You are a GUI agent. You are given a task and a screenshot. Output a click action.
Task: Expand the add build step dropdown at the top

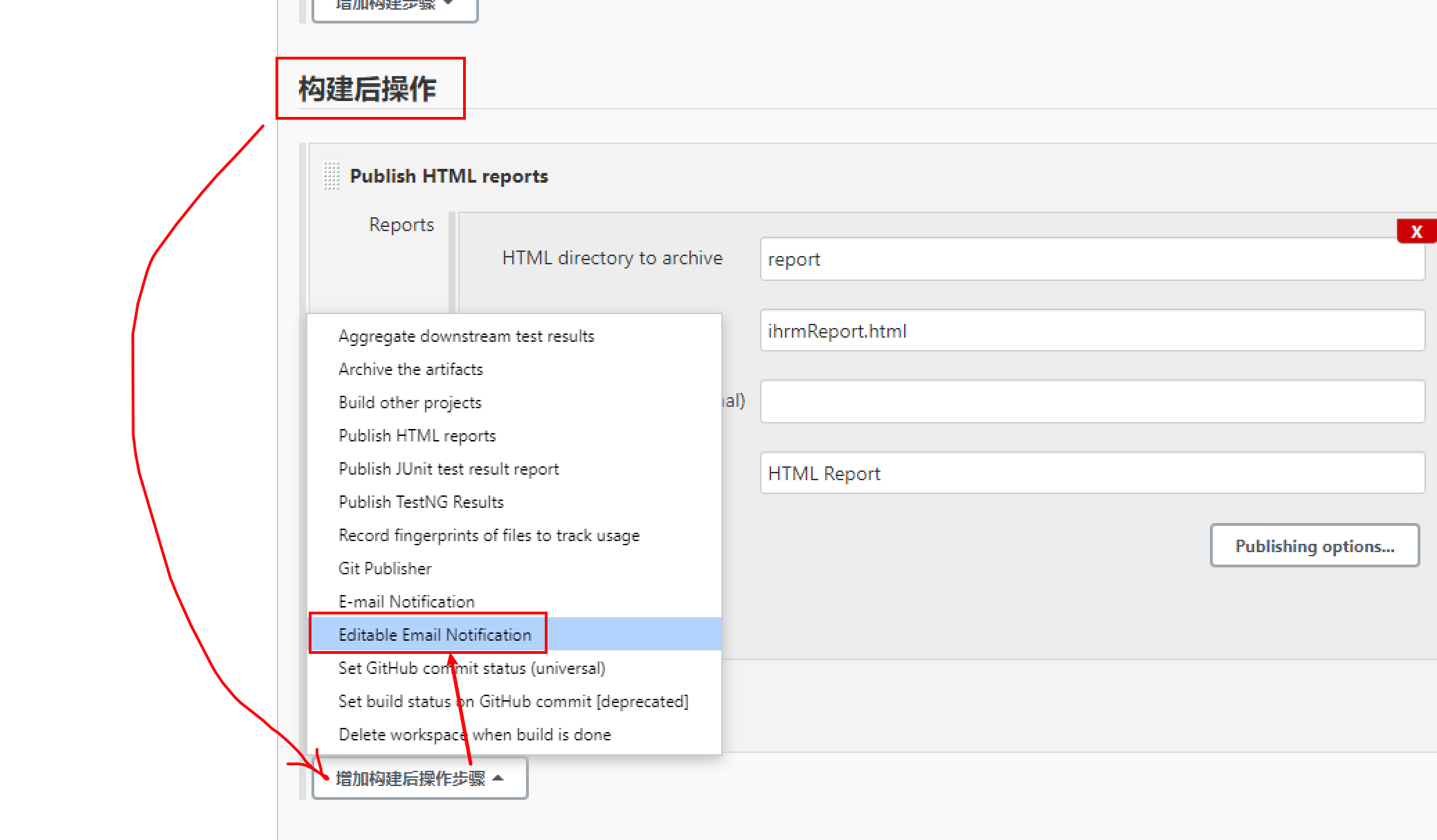click(395, 7)
